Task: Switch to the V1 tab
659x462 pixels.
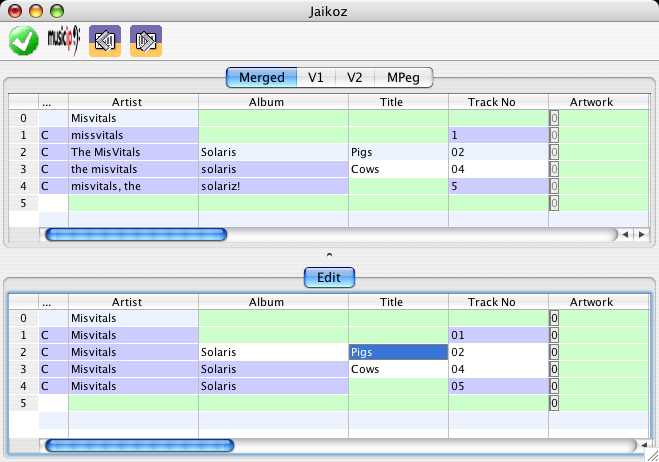Action: (316, 77)
